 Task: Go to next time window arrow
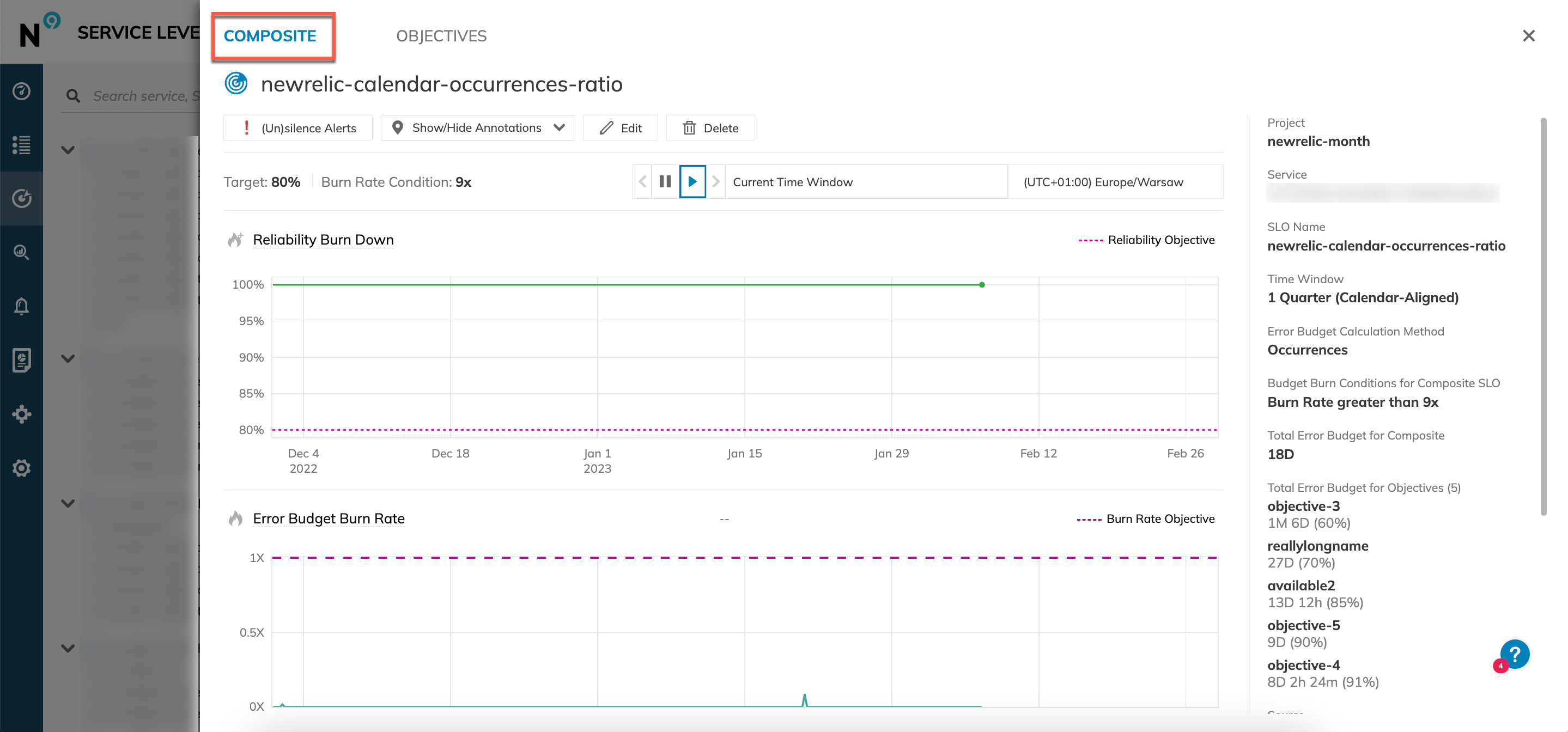716,181
